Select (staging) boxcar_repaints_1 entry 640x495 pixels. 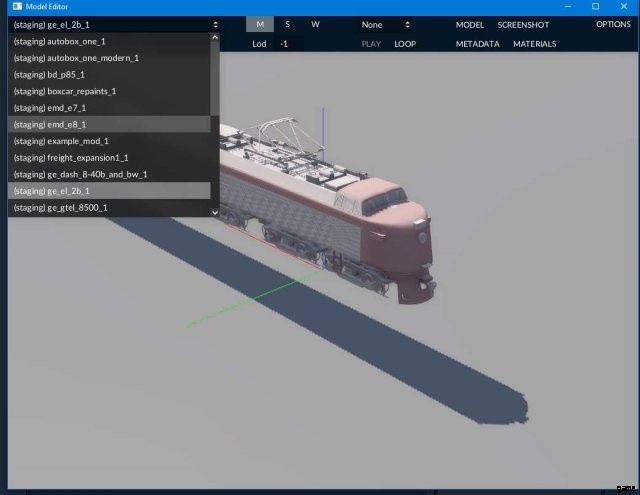point(65,91)
